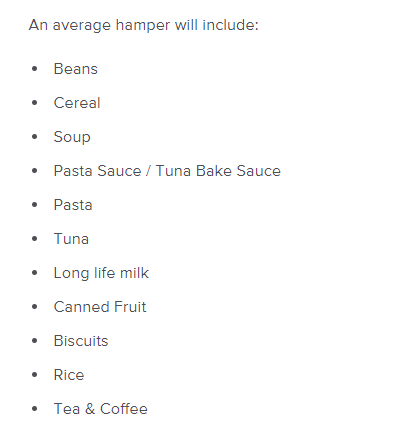The image size is (395, 433).
Task: Click the Cereal list entry
Action: tap(77, 103)
